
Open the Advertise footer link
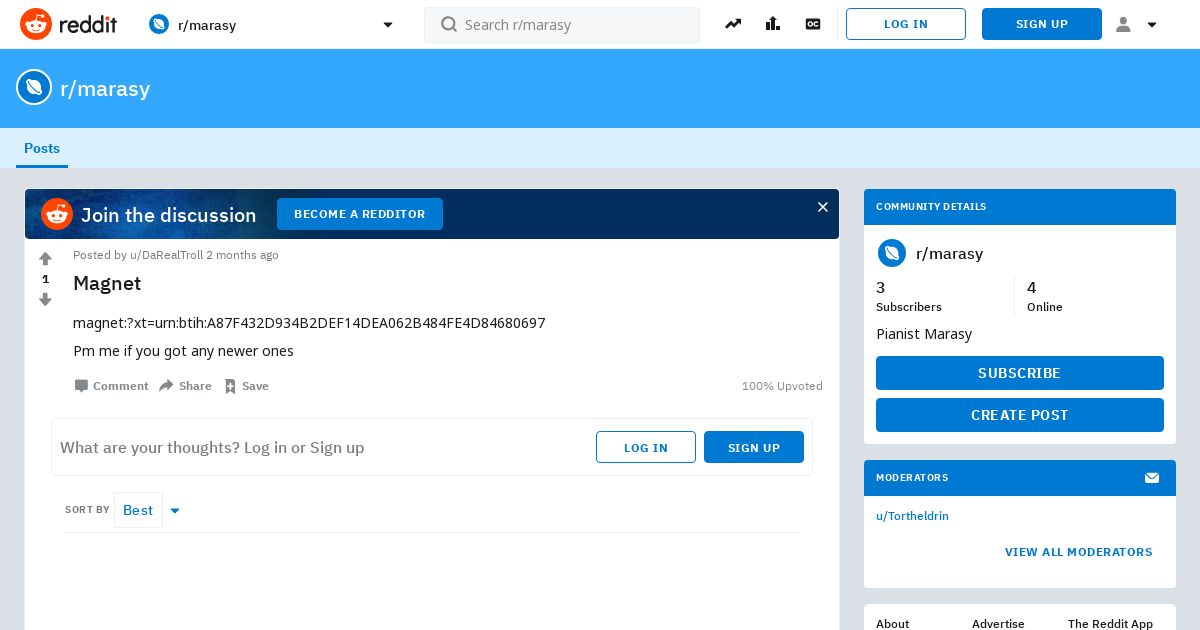pyautogui.click(x=998, y=624)
